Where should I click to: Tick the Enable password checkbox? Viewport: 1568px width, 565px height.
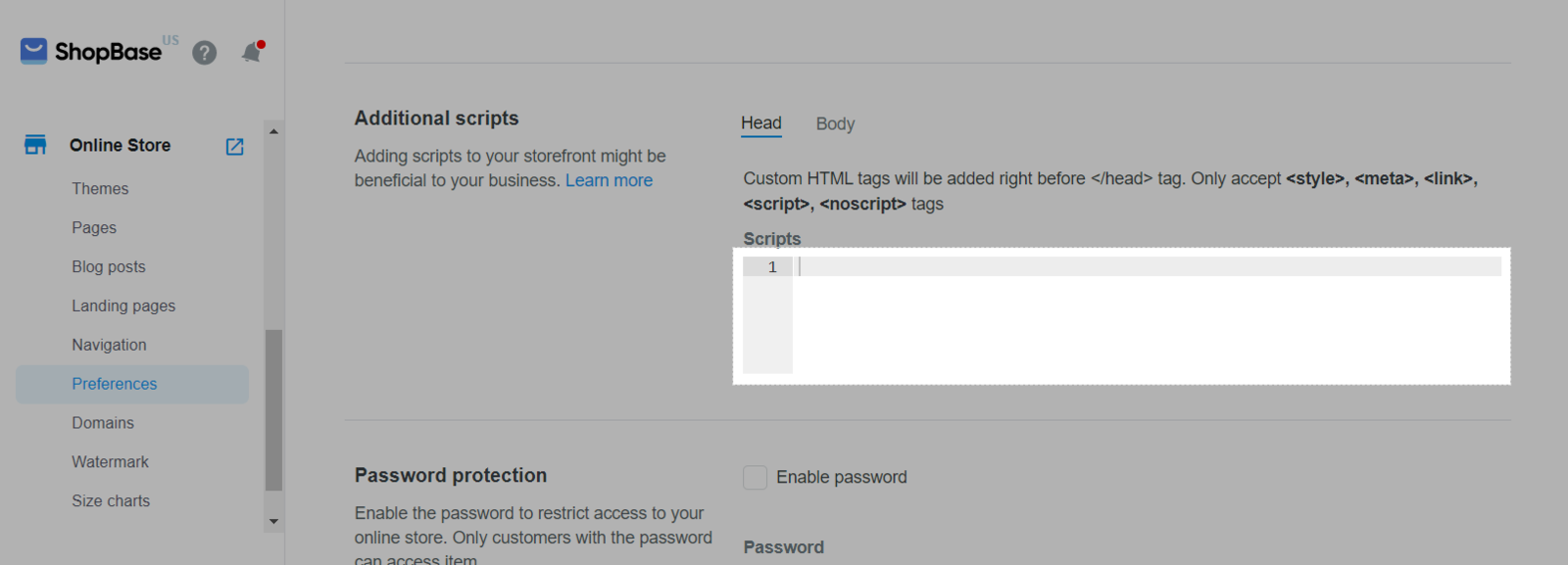pyautogui.click(x=755, y=477)
